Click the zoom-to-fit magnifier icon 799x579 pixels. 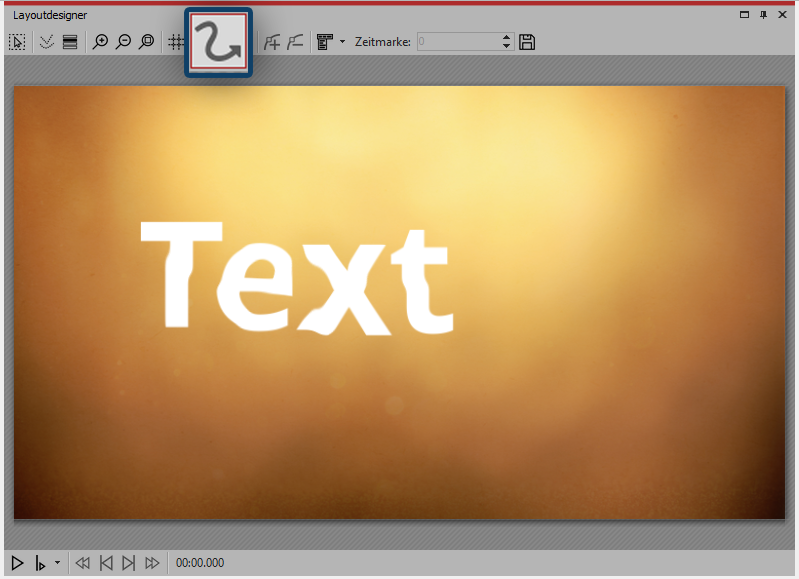tap(147, 42)
